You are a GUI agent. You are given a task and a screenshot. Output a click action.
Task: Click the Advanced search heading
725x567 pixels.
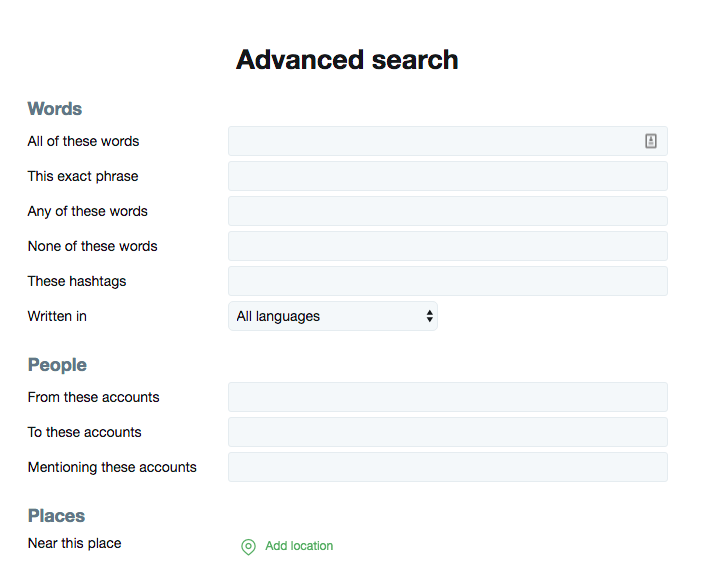[347, 60]
